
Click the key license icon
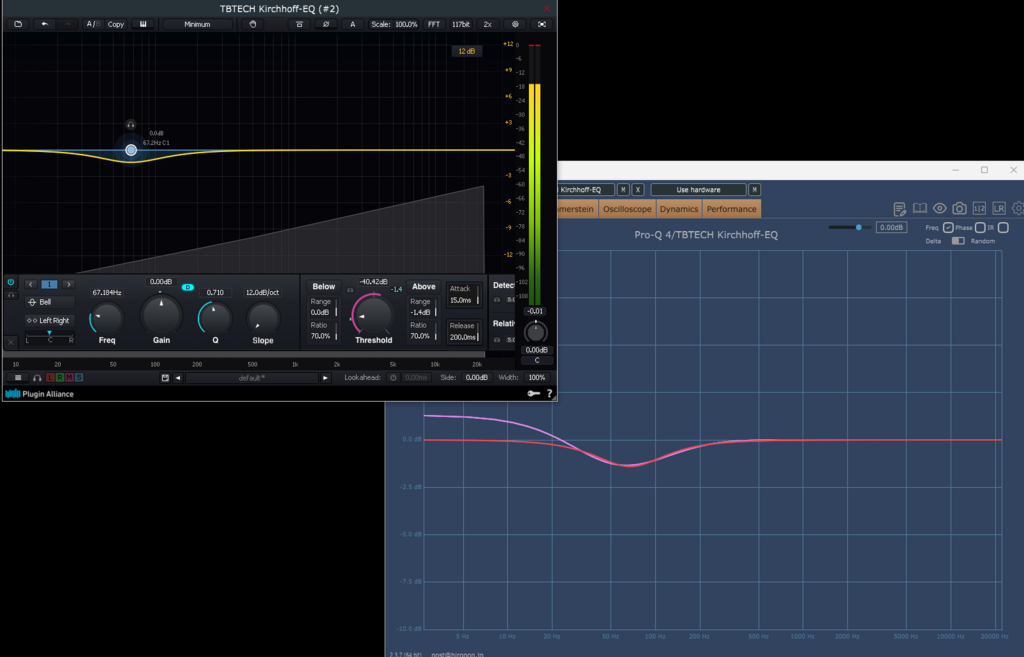(x=534, y=393)
